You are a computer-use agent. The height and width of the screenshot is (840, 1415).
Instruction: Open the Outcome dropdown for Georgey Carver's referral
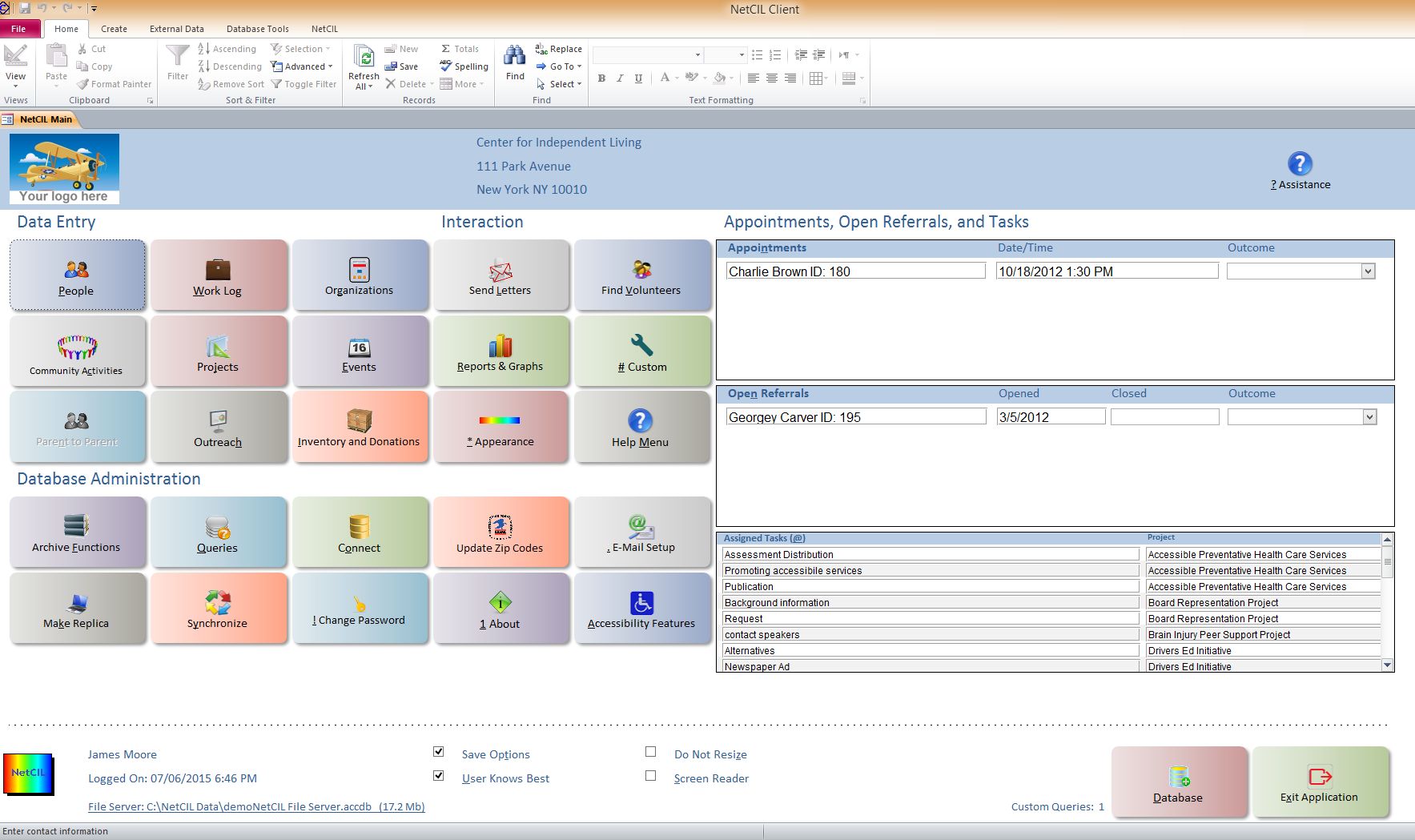coord(1369,416)
